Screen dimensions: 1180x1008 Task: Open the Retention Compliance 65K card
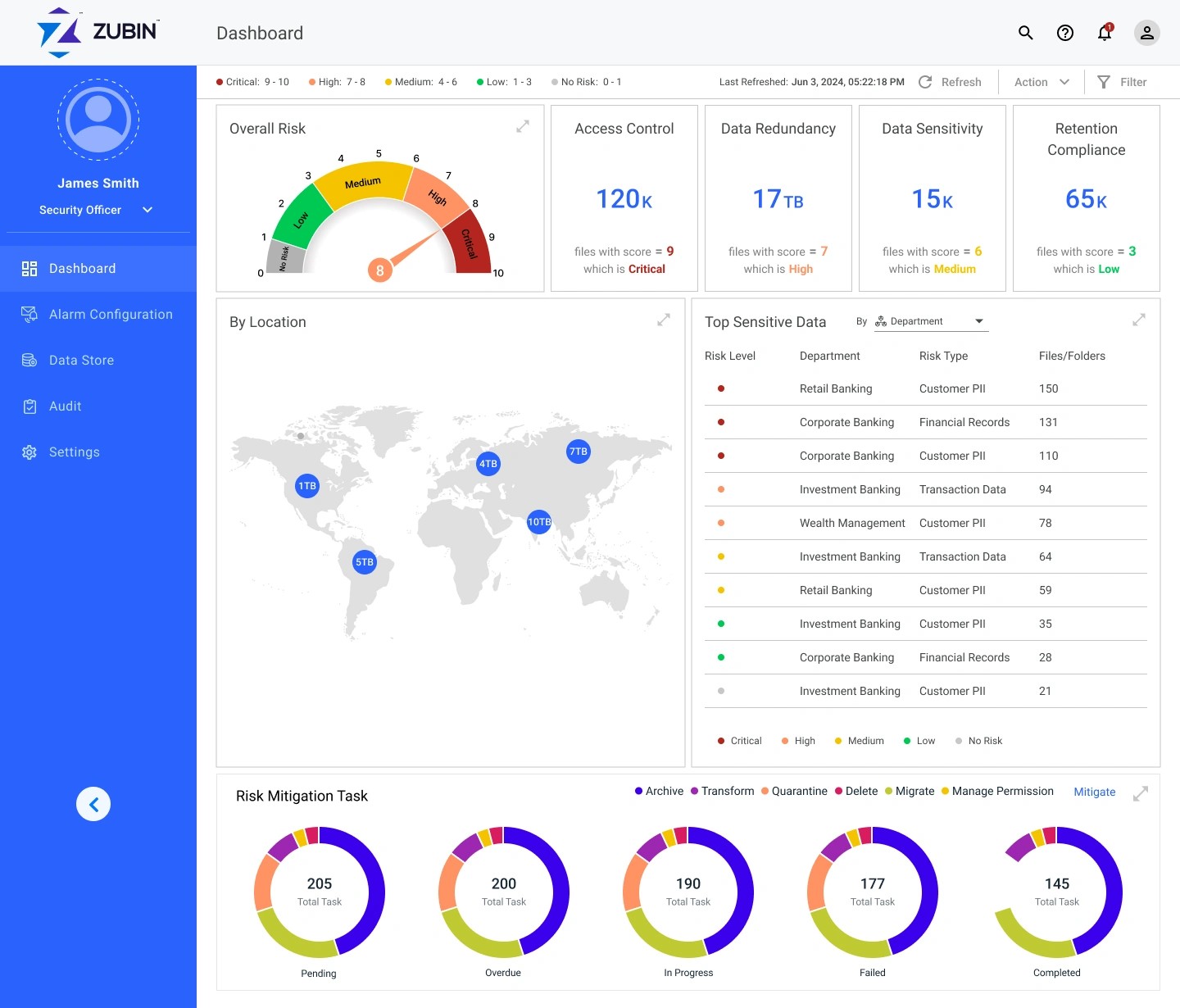pyautogui.click(x=1087, y=198)
